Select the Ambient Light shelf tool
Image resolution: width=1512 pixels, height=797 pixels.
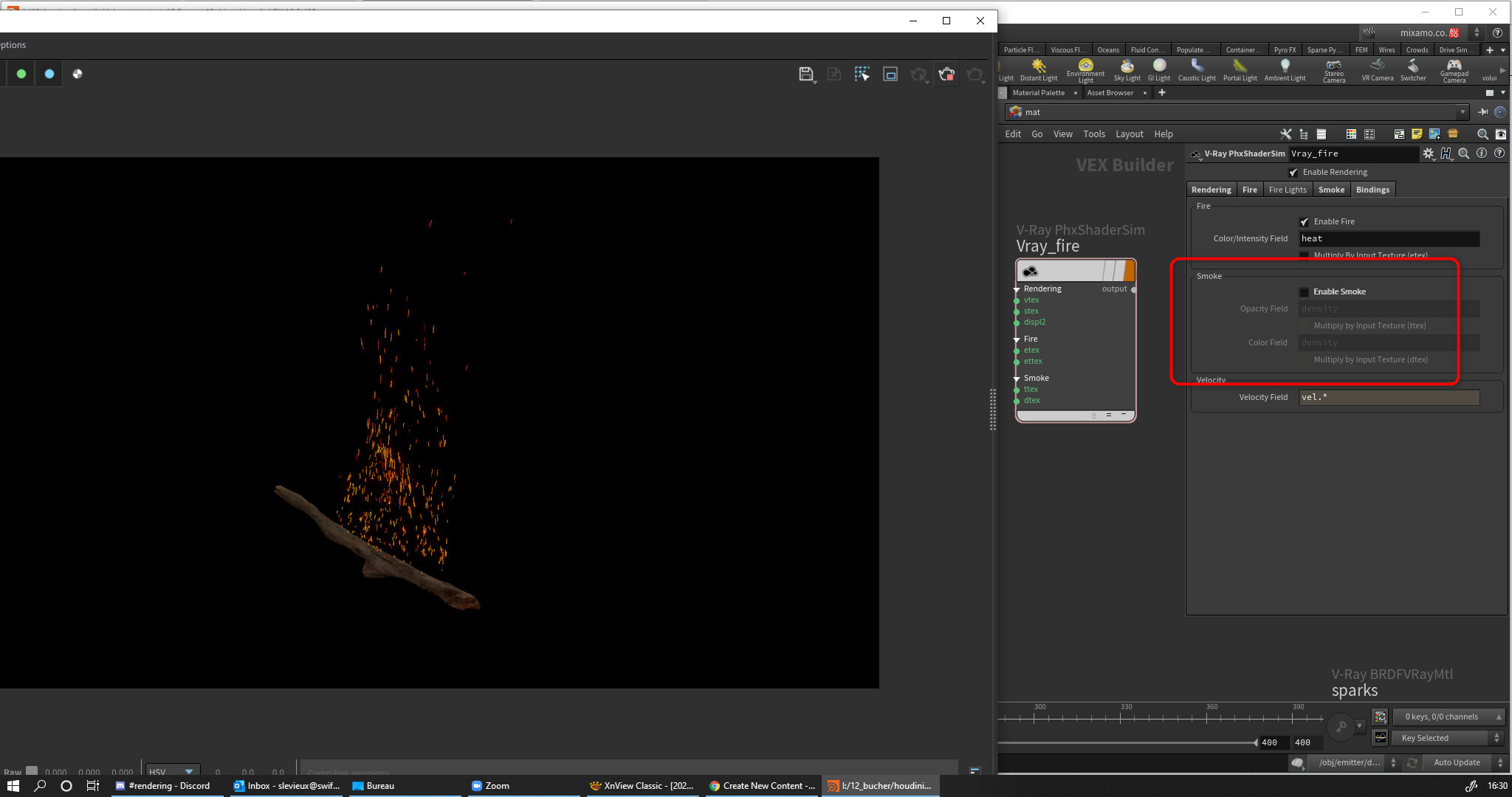coord(1285,70)
